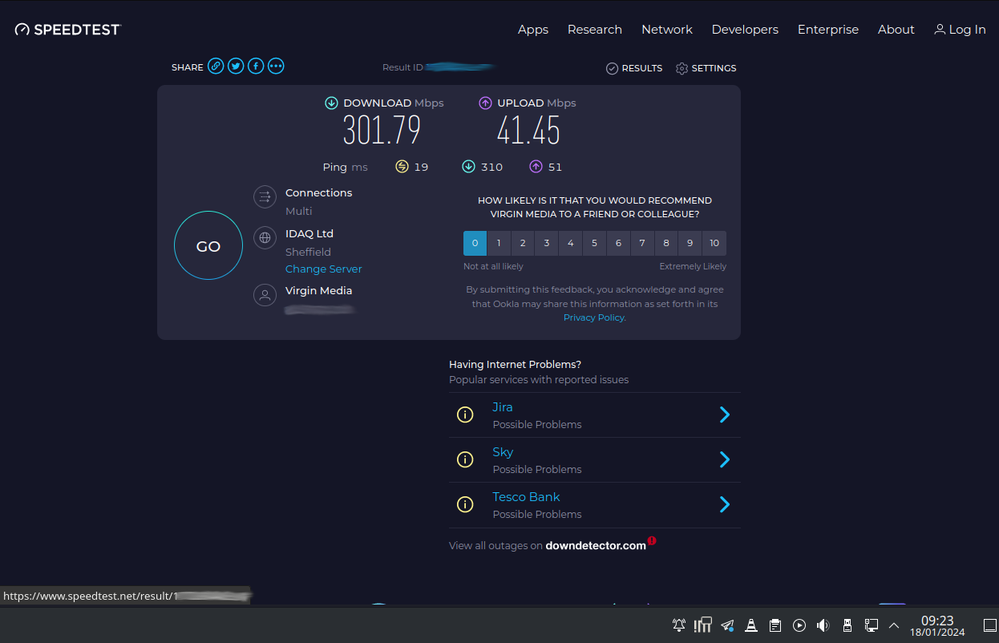Copy the result link via the share link icon
The image size is (999, 643).
coord(216,66)
